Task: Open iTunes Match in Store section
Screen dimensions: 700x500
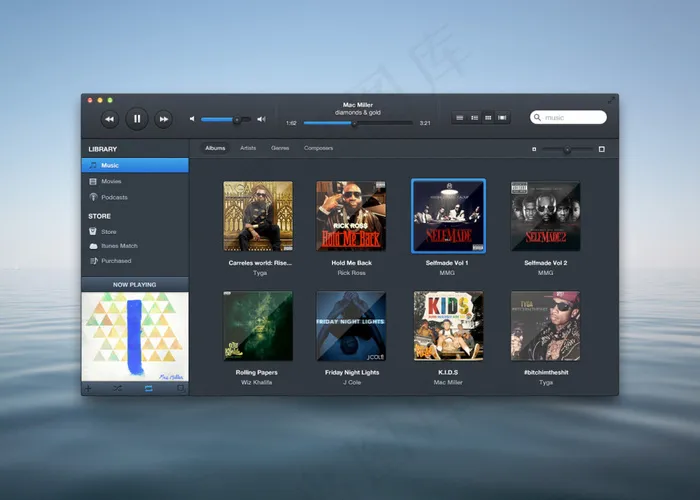Action: tap(119, 245)
